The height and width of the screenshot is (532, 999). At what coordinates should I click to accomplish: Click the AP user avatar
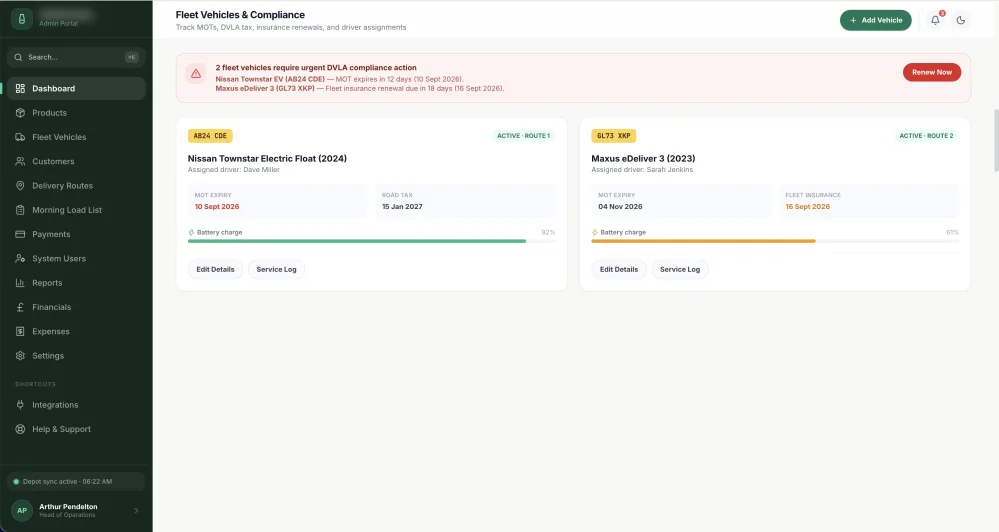click(22, 510)
